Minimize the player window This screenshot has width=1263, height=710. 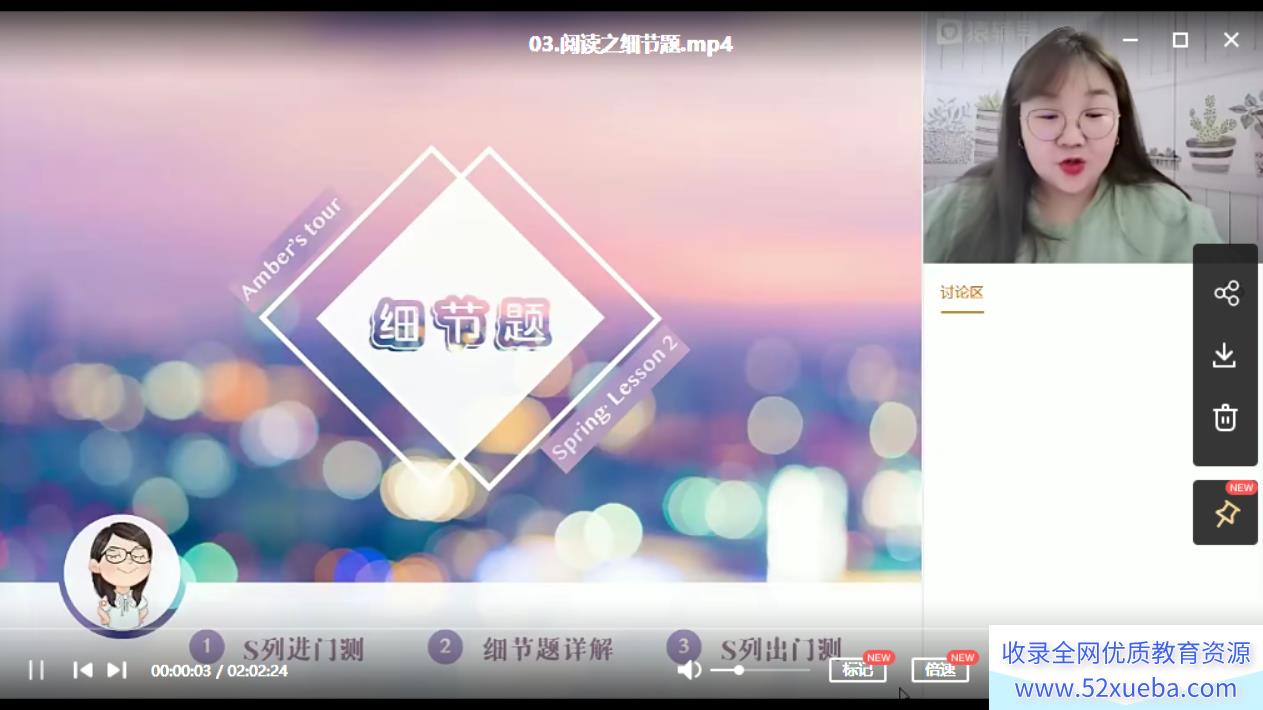1130,40
